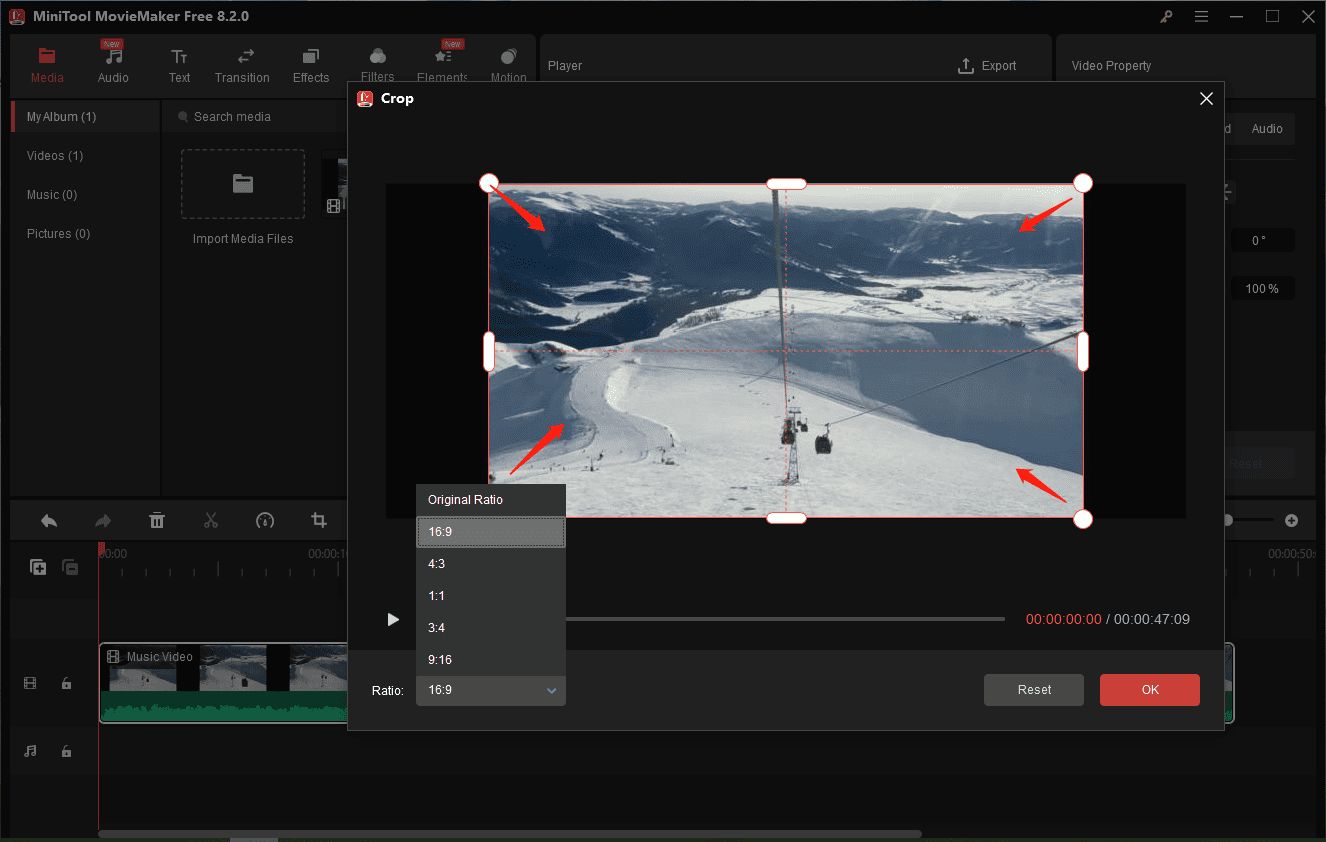
Task: Click the undo arrow icon
Action: 48,520
